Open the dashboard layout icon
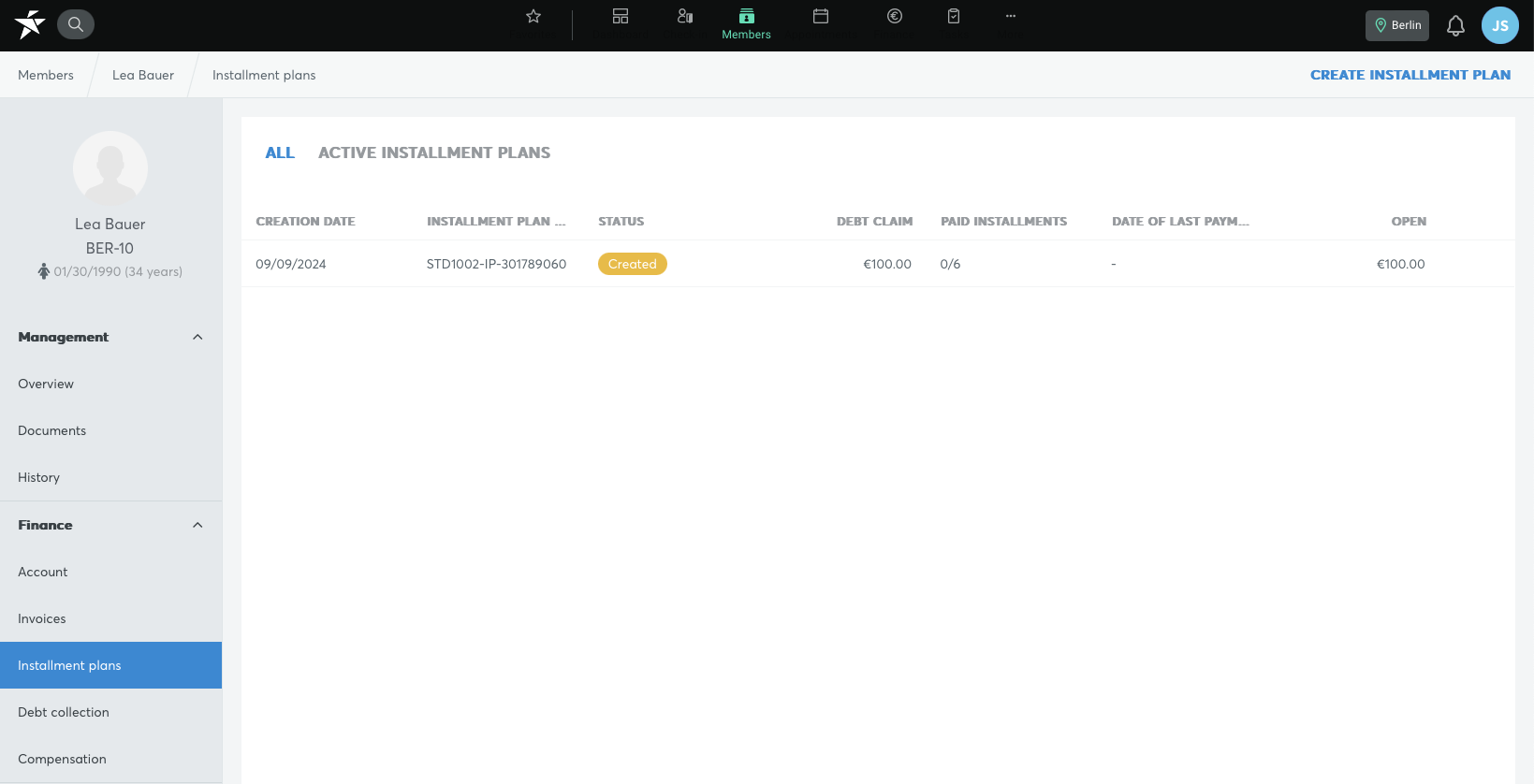 click(x=621, y=16)
